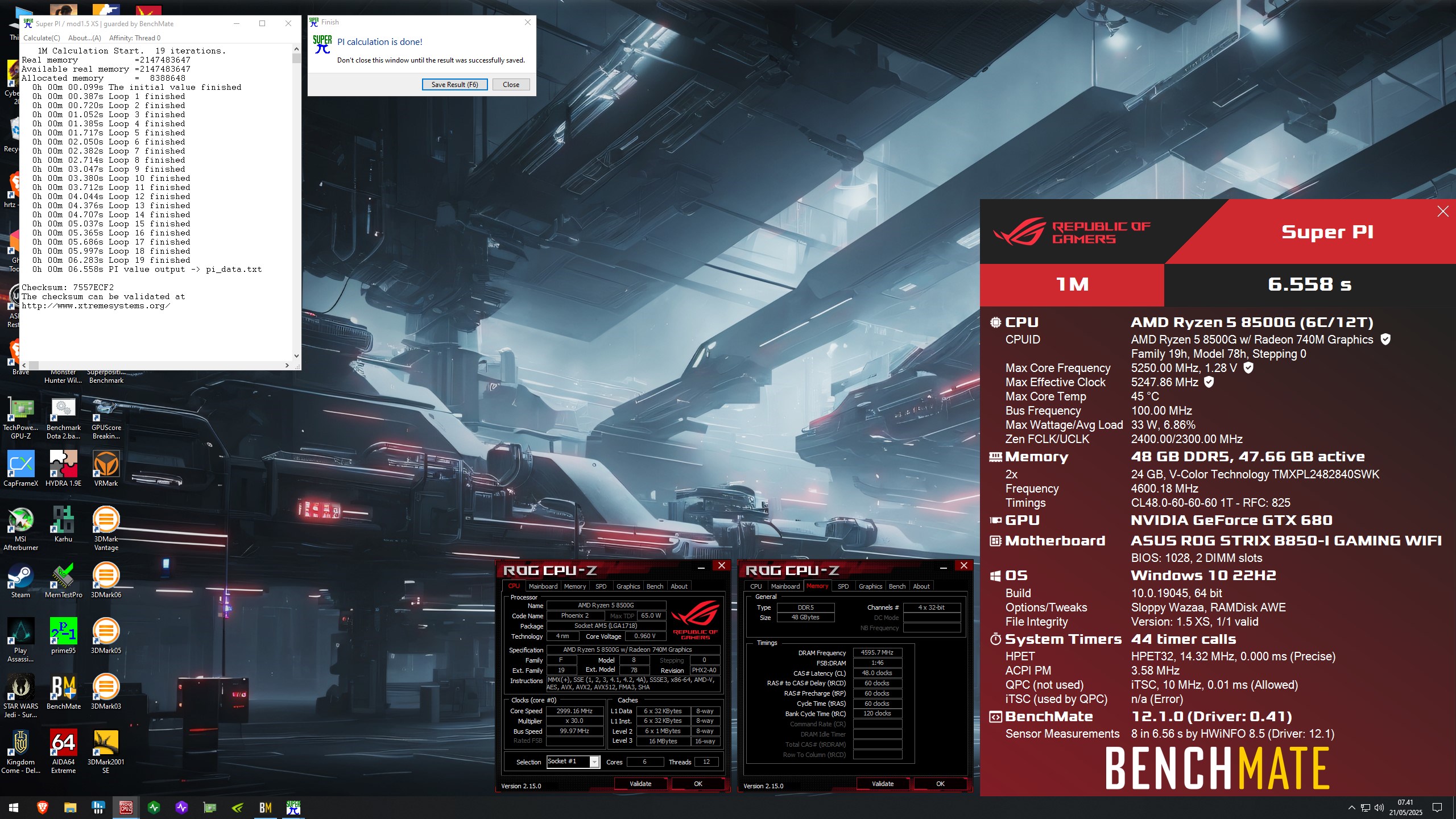Click BenchMate BM icon in taskbar
Viewport: 1456px width, 819px height.
[265, 808]
